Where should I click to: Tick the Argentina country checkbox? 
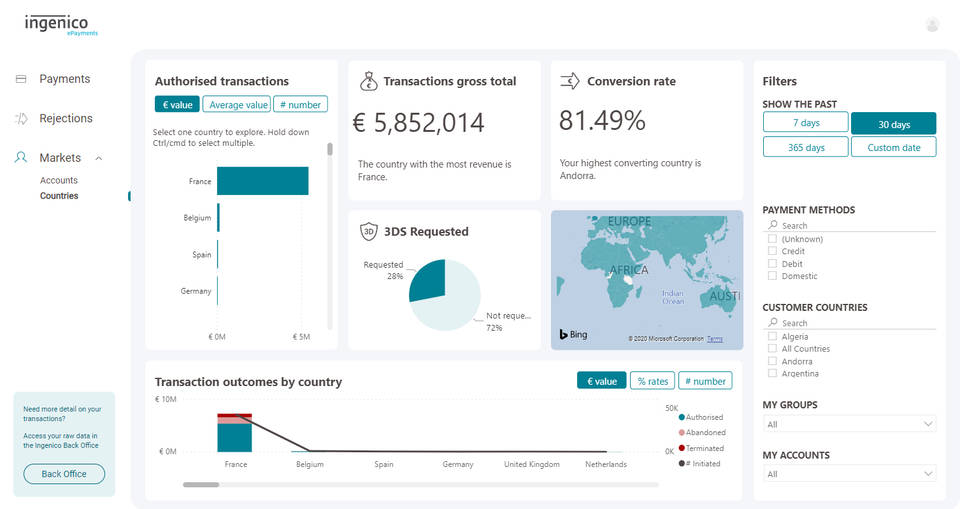coord(772,373)
